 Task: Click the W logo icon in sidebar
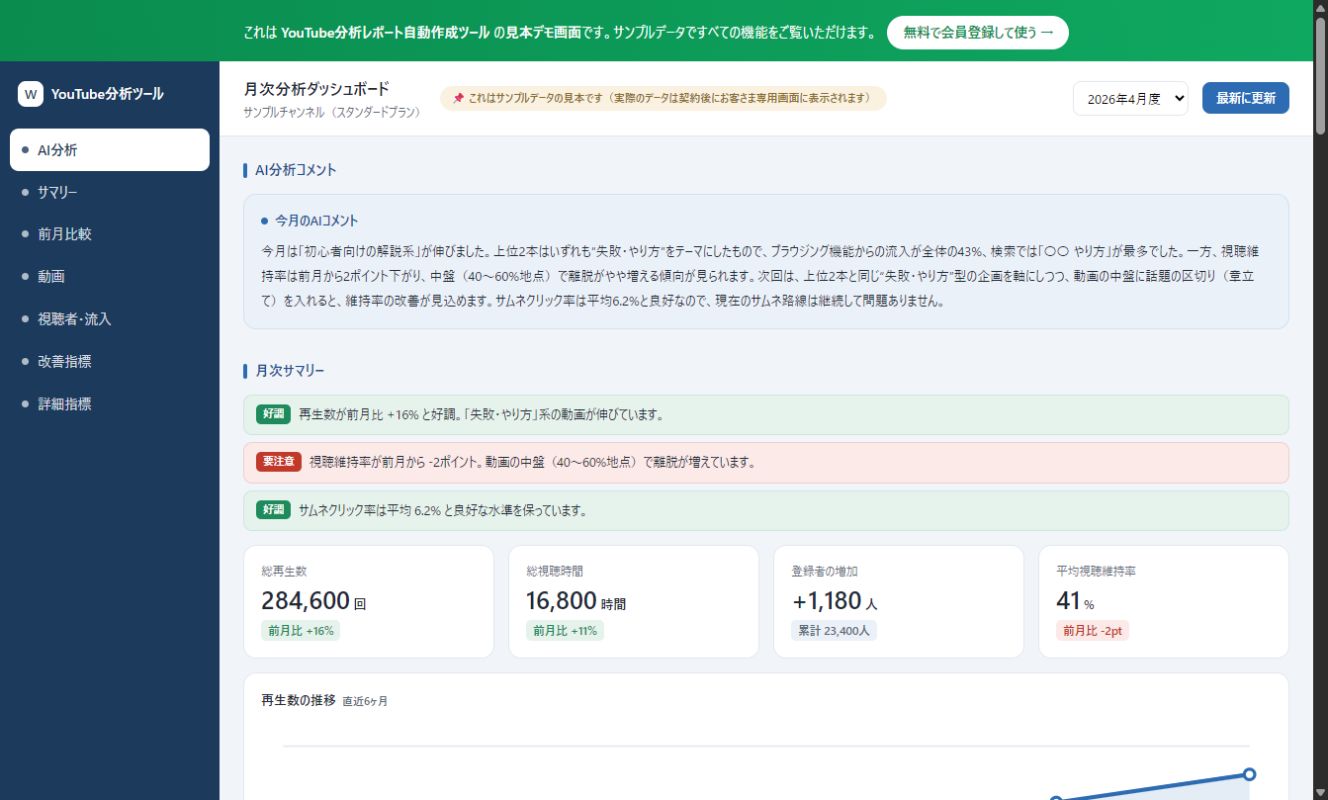(31, 94)
